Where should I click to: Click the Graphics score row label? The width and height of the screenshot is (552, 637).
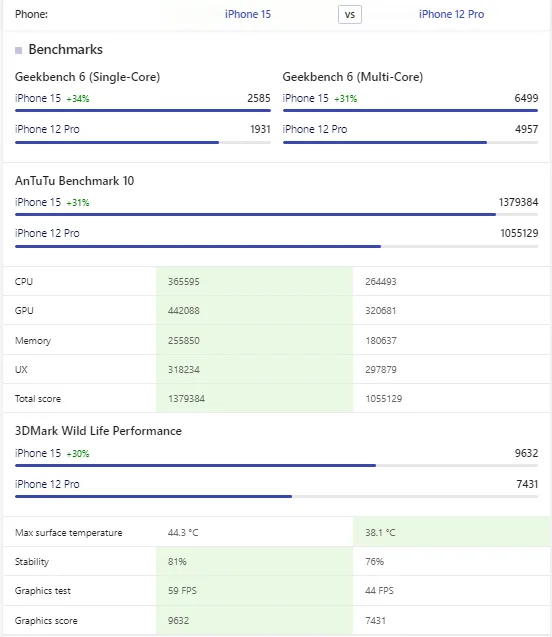click(46, 621)
